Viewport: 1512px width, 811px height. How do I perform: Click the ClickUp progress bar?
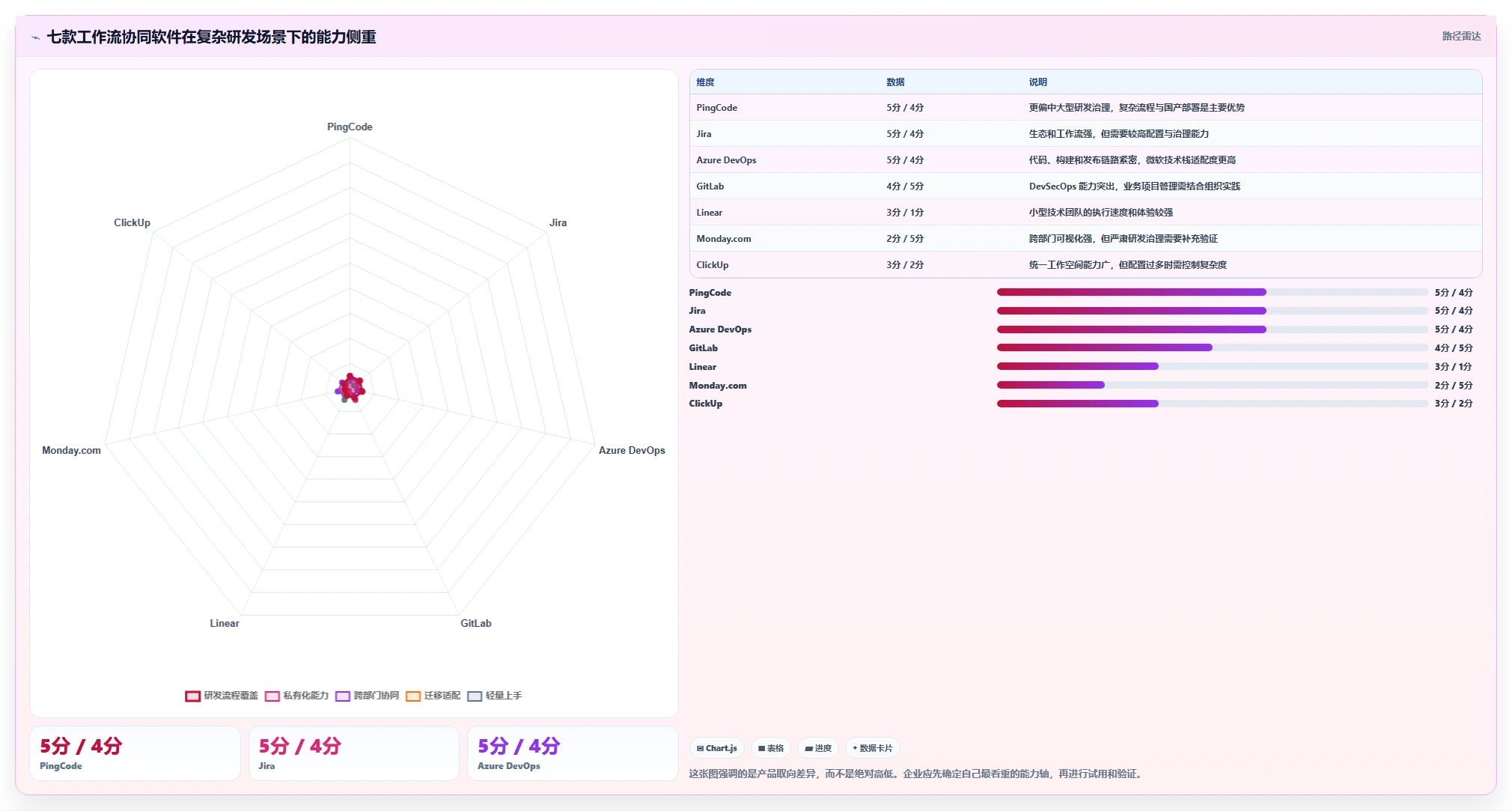coord(1213,404)
